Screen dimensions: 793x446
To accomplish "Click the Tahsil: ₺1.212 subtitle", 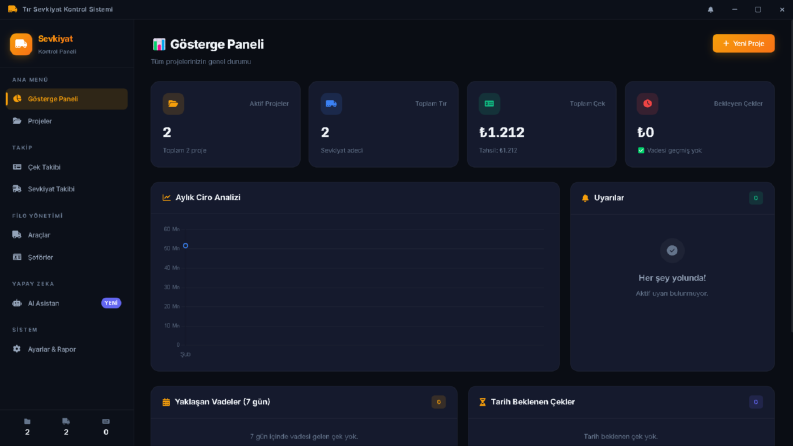I will point(498,150).
